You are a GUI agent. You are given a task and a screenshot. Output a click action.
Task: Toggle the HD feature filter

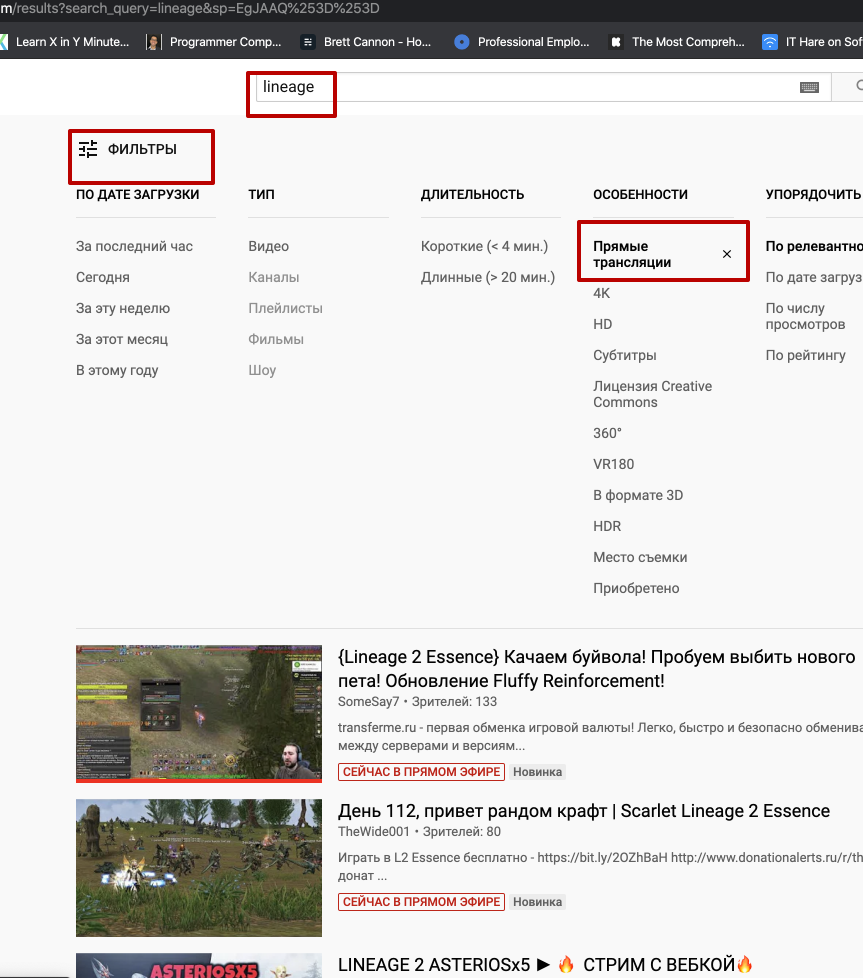click(x=602, y=324)
